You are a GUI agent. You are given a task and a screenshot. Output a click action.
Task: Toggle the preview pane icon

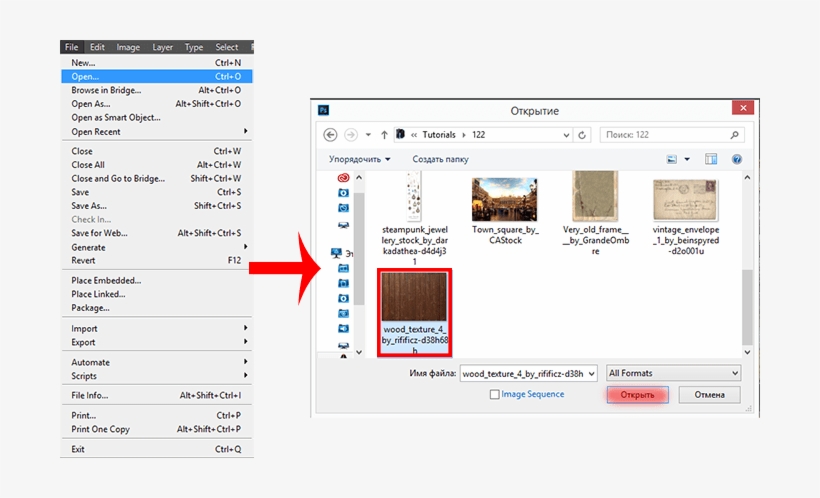[x=711, y=159]
